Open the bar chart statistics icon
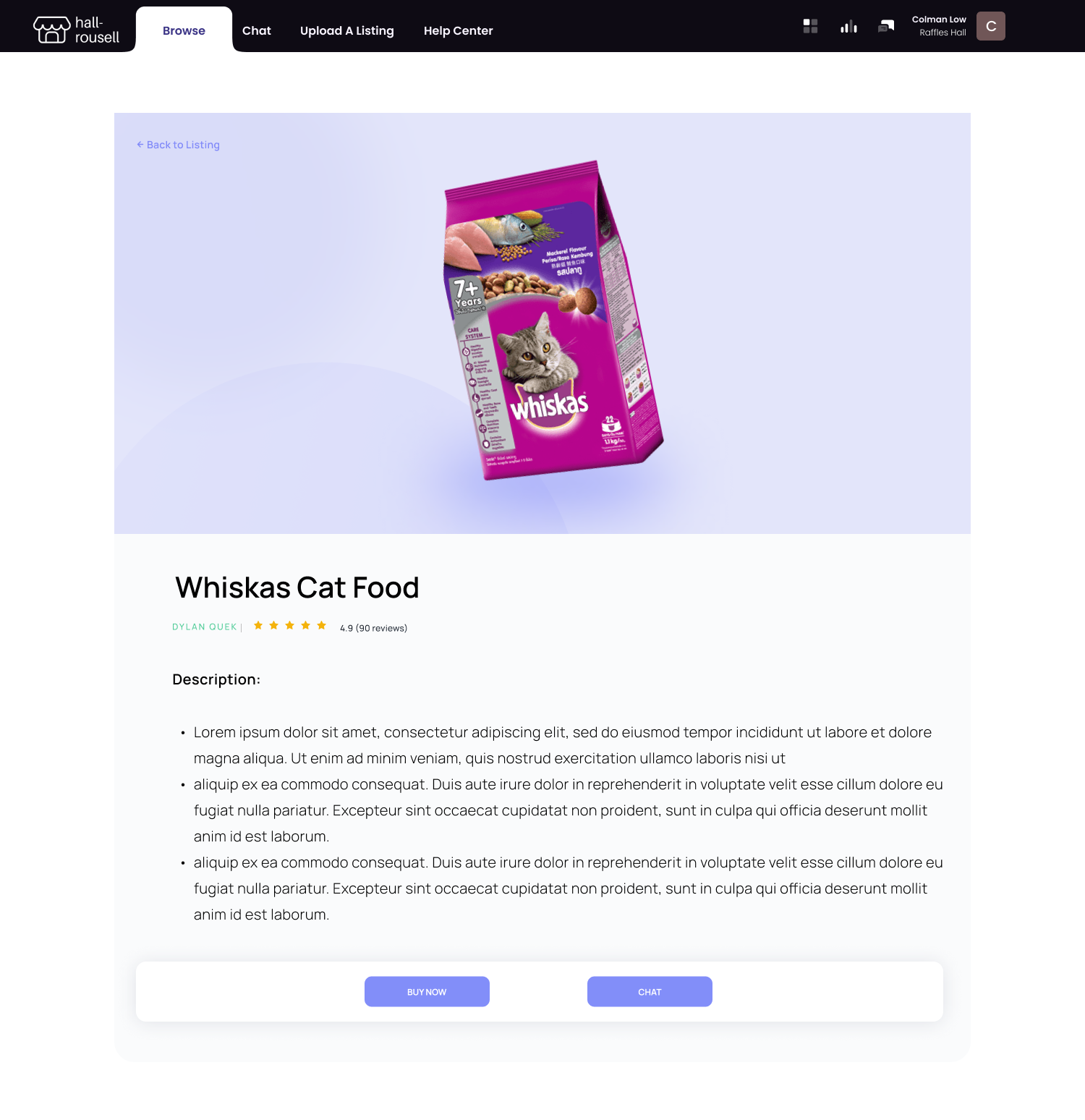 tap(848, 27)
